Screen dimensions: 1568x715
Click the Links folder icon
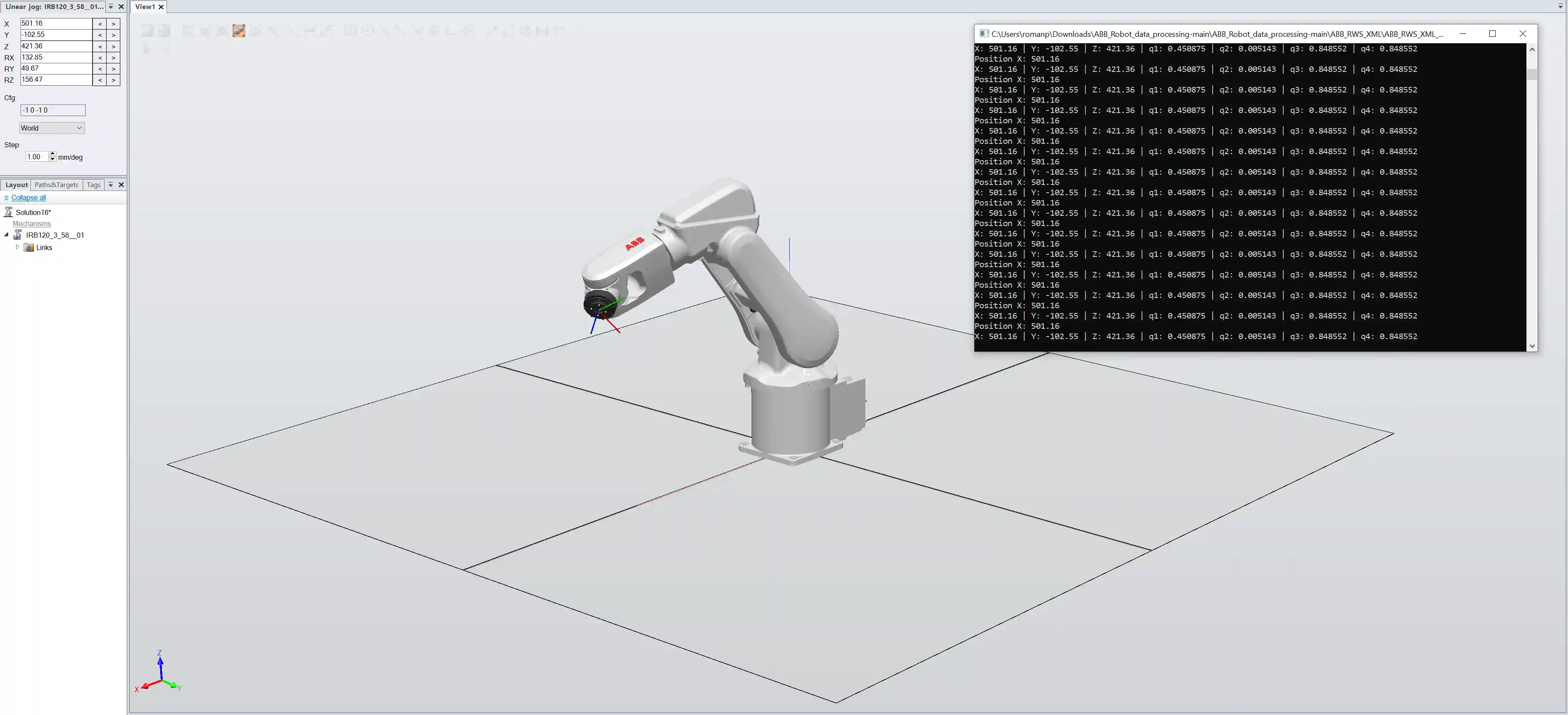point(29,247)
